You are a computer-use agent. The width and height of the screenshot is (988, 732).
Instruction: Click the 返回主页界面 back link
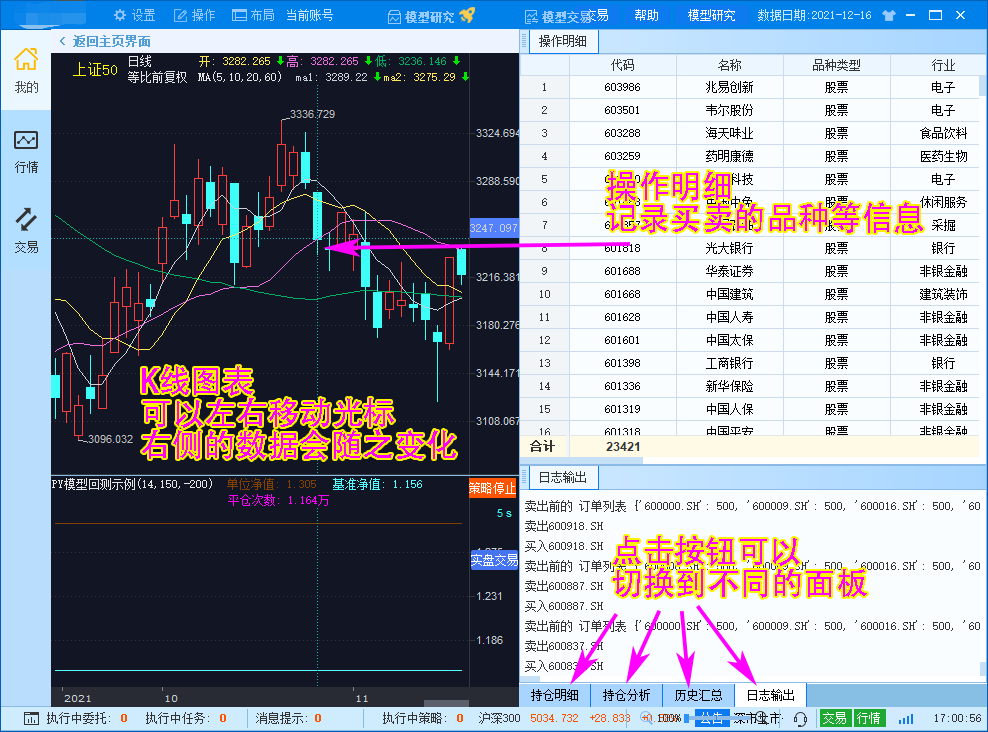[x=105, y=41]
